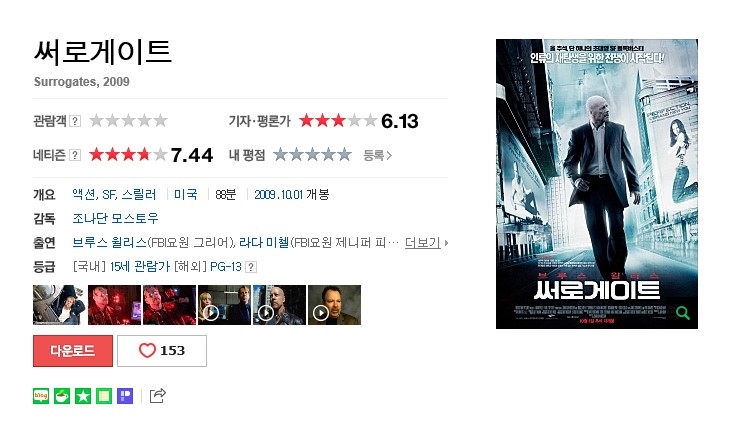This screenshot has width=733, height=435.
Task: Set my rating with 내 평점 stars
Action: pyautogui.click(x=312, y=155)
